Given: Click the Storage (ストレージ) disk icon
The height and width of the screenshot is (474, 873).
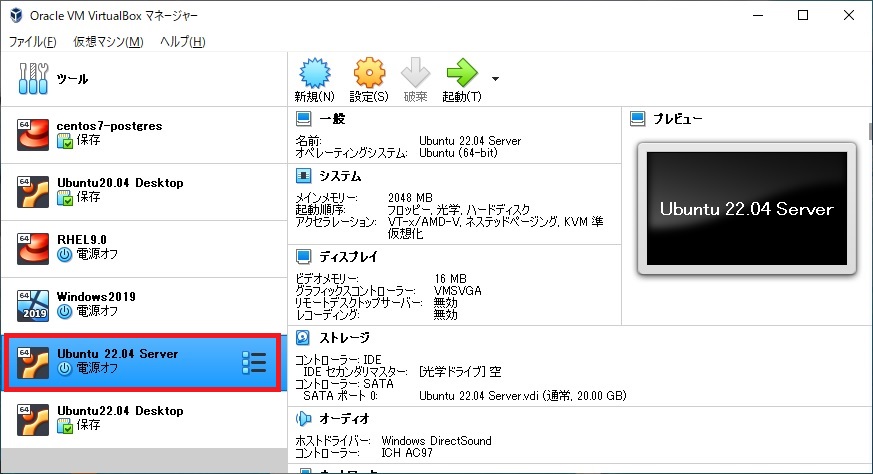Looking at the screenshot, I should (x=303, y=337).
